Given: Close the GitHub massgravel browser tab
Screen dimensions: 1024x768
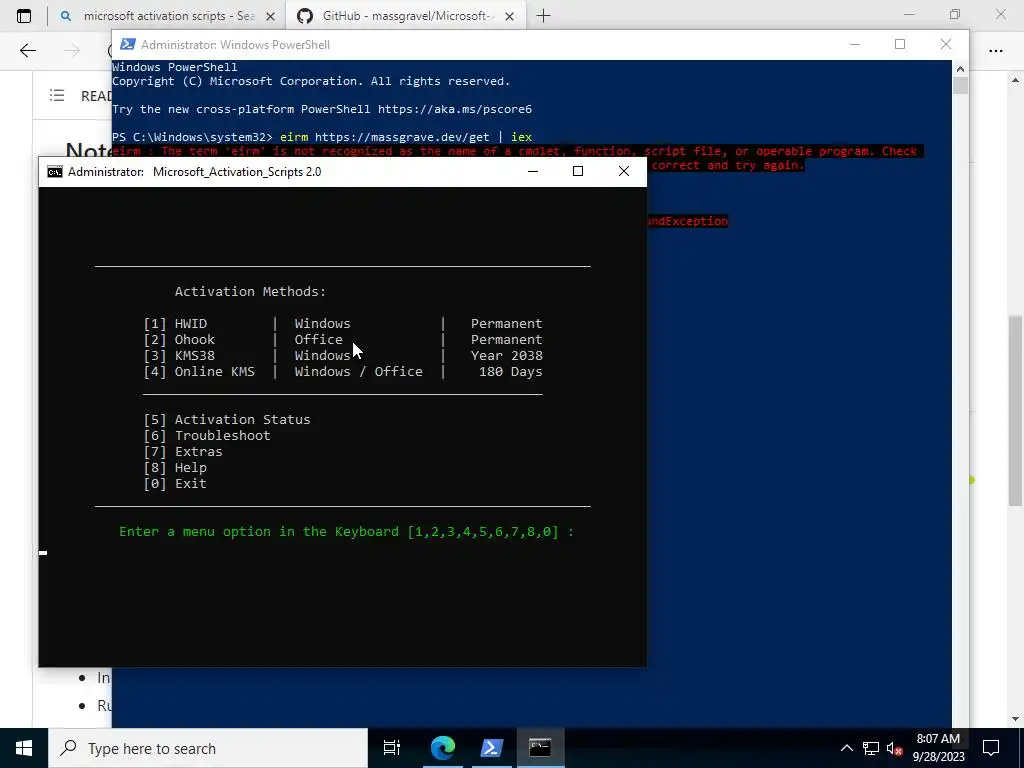Looking at the screenshot, I should pyautogui.click(x=510, y=17).
